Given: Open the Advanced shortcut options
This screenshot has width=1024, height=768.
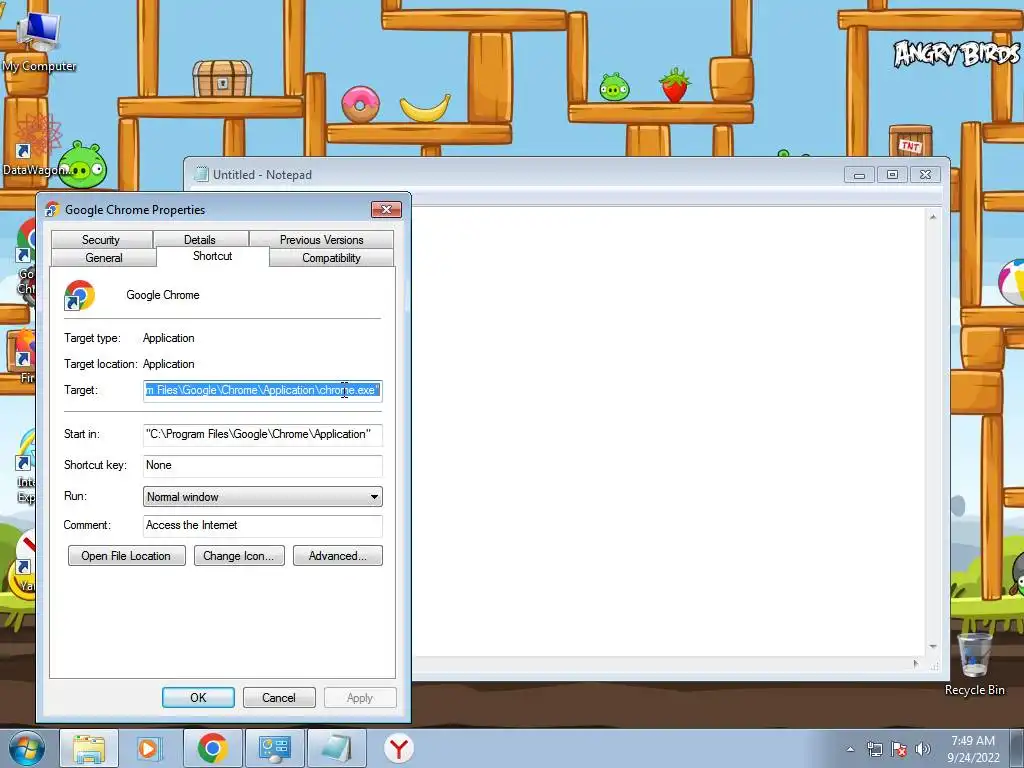Looking at the screenshot, I should click(x=338, y=556).
